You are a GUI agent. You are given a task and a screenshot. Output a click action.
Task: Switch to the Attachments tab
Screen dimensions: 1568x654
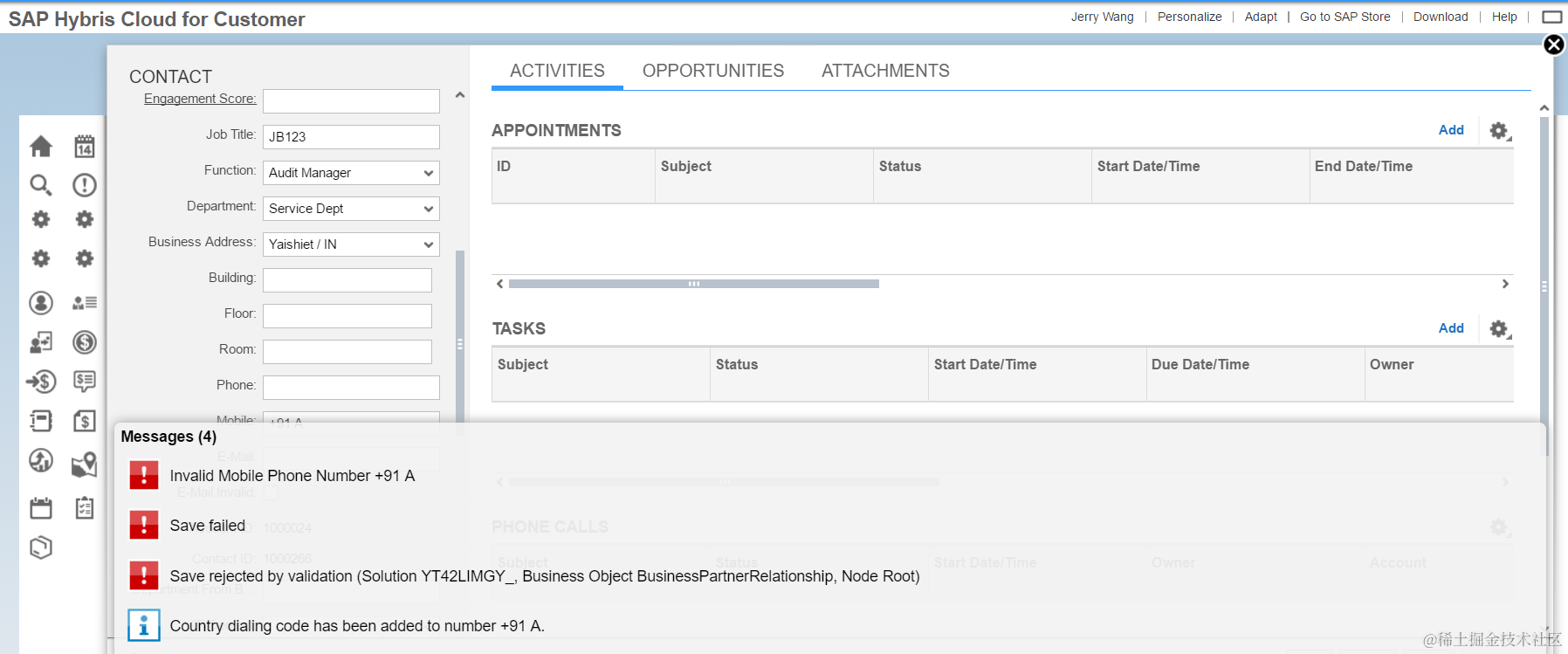tap(885, 71)
